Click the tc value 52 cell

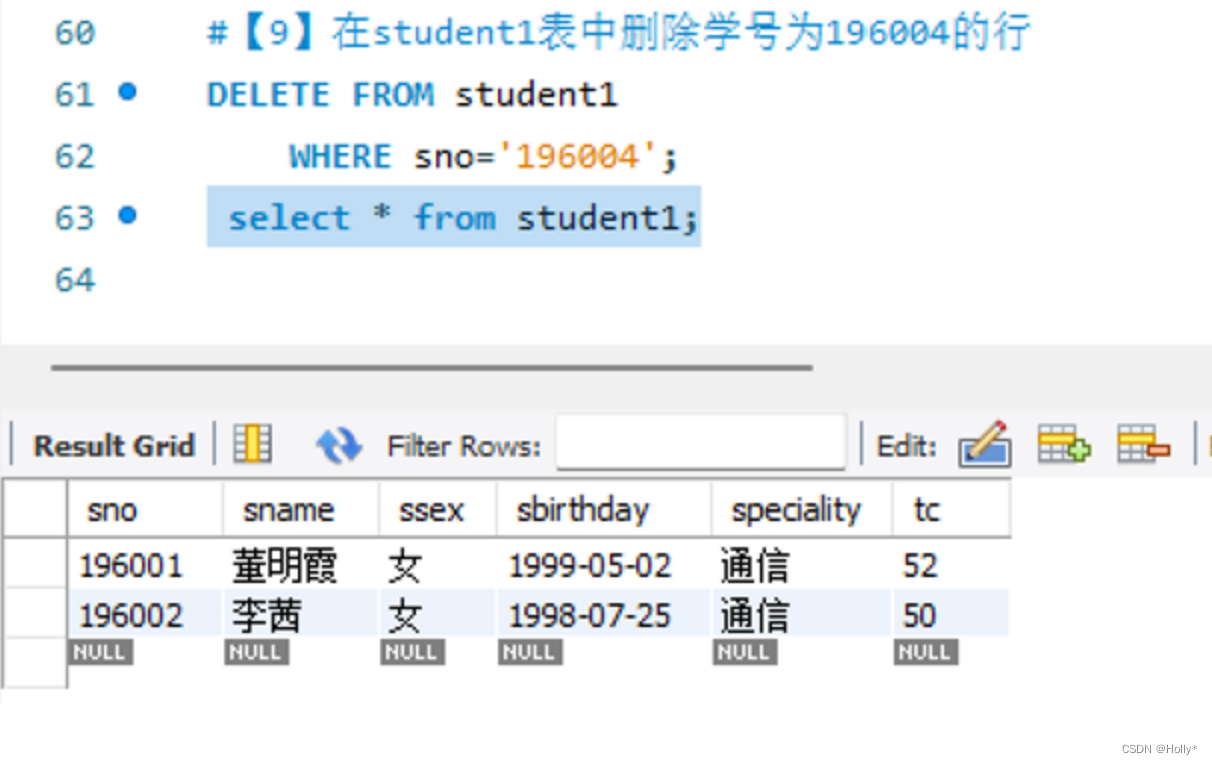(919, 565)
